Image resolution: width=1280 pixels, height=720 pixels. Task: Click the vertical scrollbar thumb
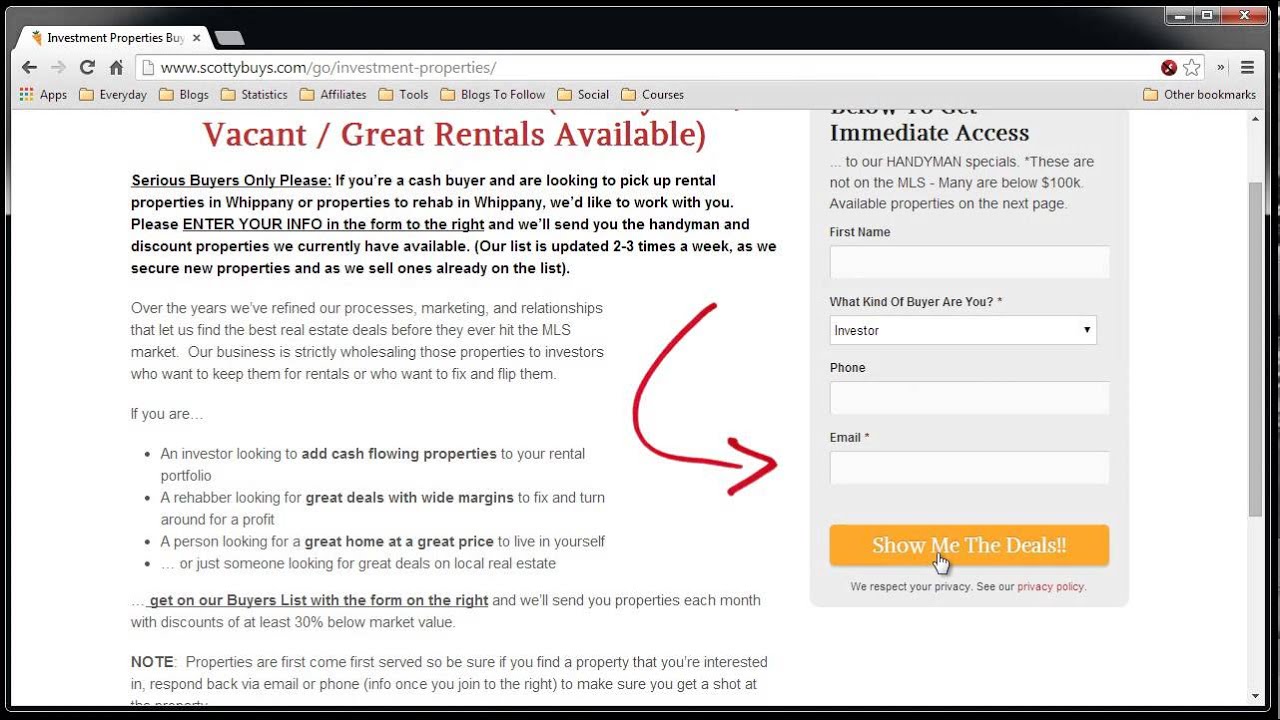(1256, 350)
